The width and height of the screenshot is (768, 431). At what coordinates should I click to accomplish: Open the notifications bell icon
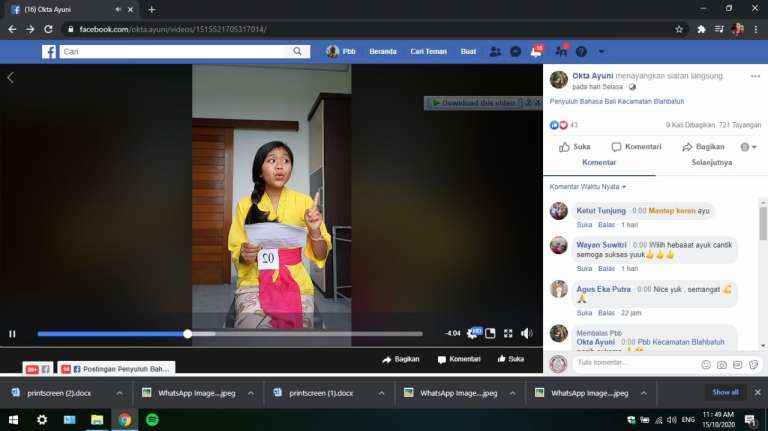tap(536, 51)
